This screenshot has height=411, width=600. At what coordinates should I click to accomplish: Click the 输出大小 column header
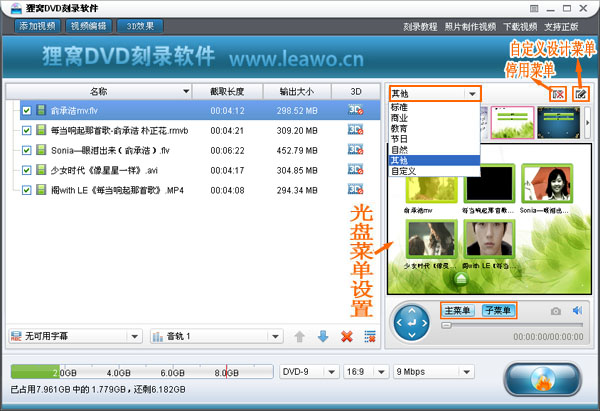[x=297, y=91]
